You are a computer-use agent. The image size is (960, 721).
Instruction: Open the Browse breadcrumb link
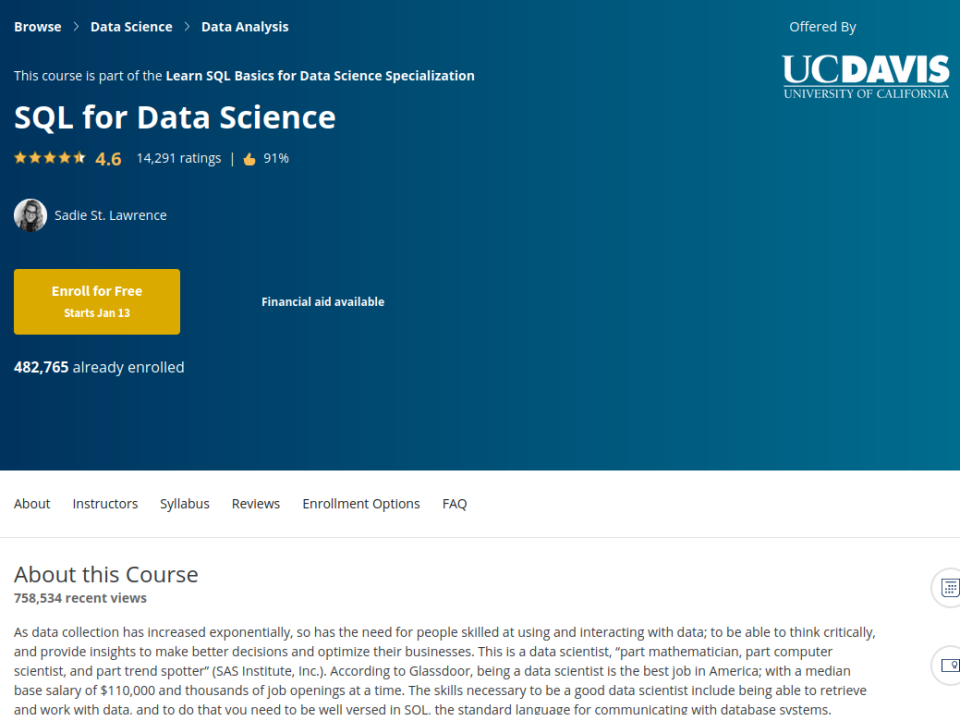tap(37, 27)
